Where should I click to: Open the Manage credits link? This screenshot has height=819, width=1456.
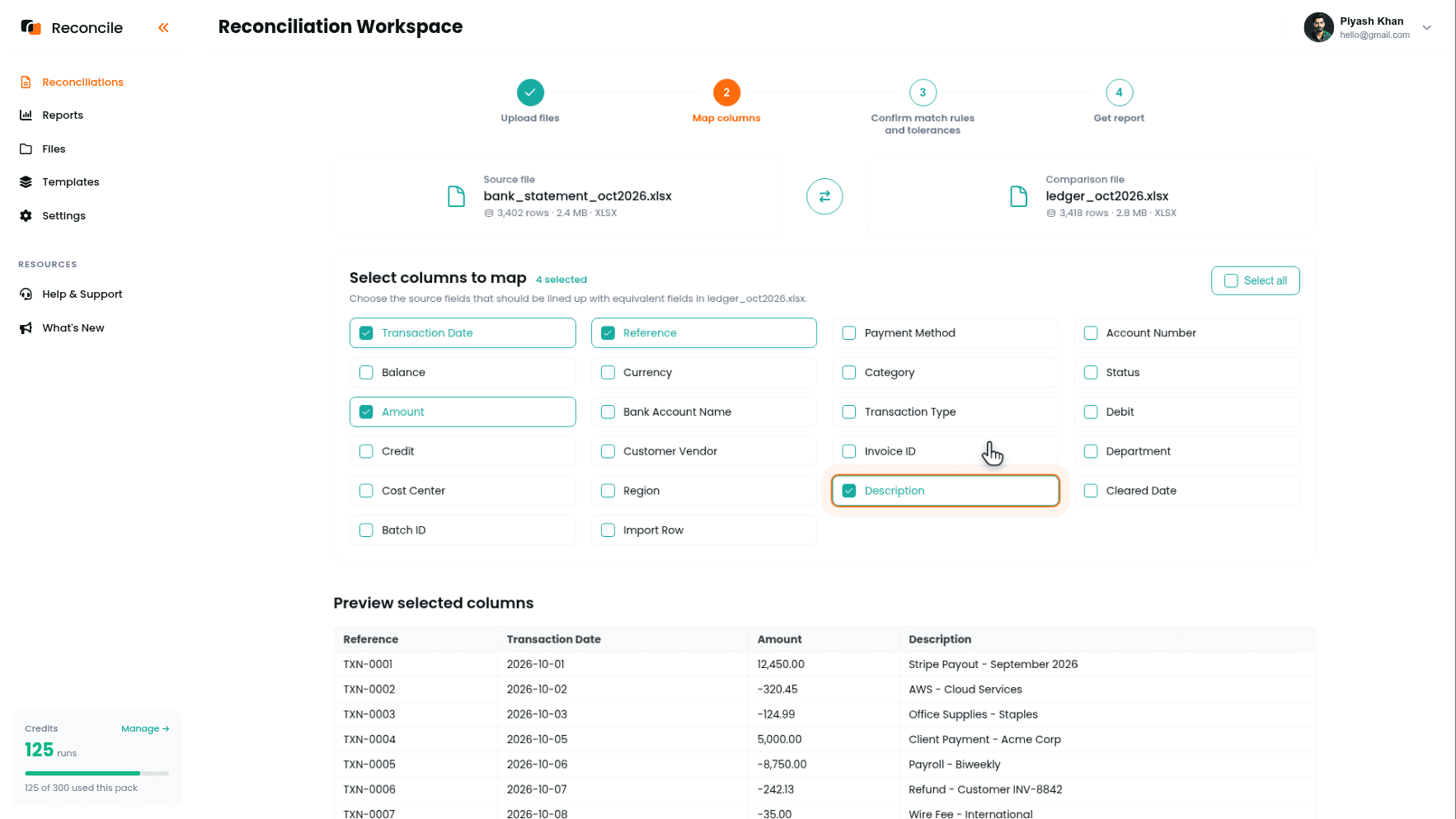145,729
